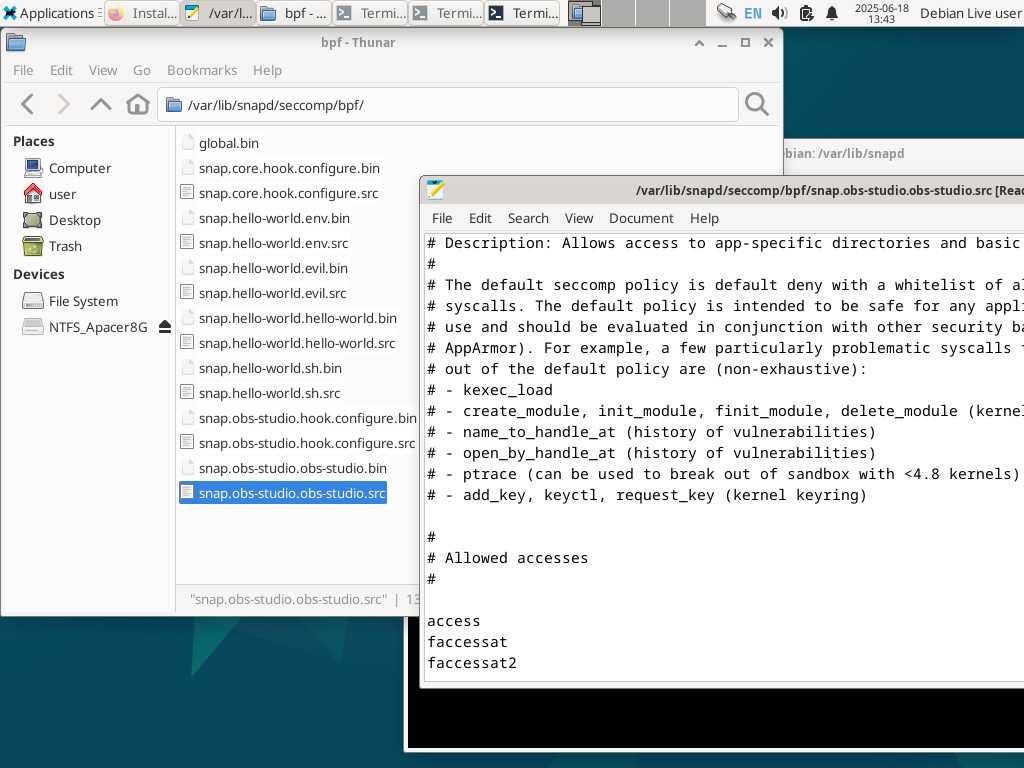Click the notification bell in system tray

click(832, 13)
